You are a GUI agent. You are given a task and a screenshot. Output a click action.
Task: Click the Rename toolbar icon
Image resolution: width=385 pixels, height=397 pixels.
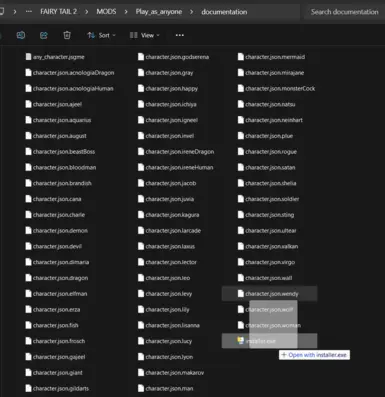tap(21, 35)
